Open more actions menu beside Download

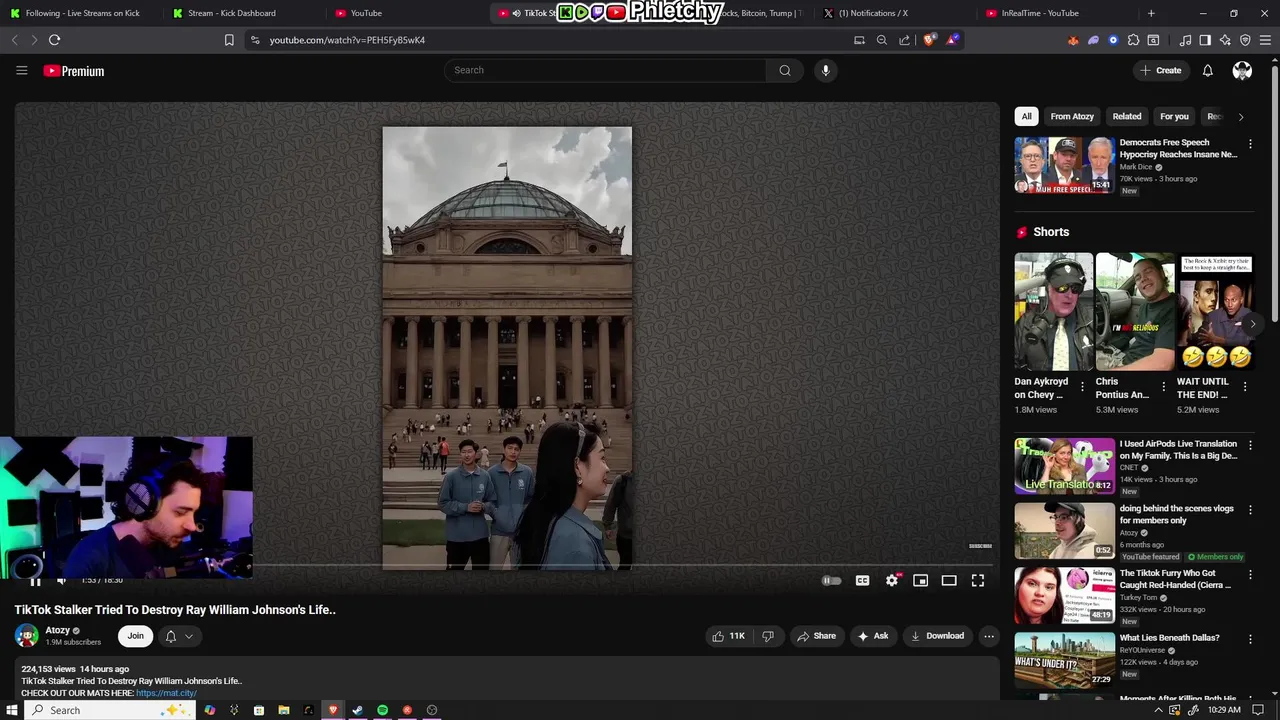click(989, 636)
